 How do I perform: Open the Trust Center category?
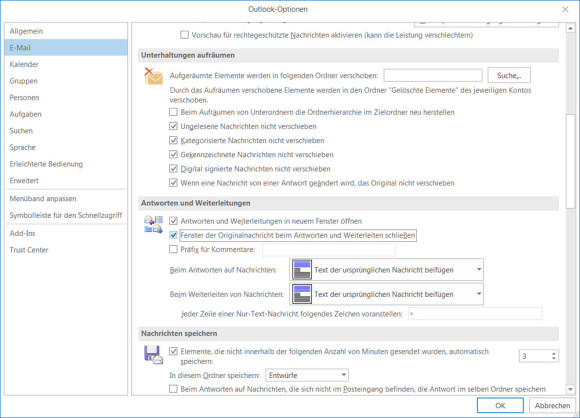coord(66,250)
